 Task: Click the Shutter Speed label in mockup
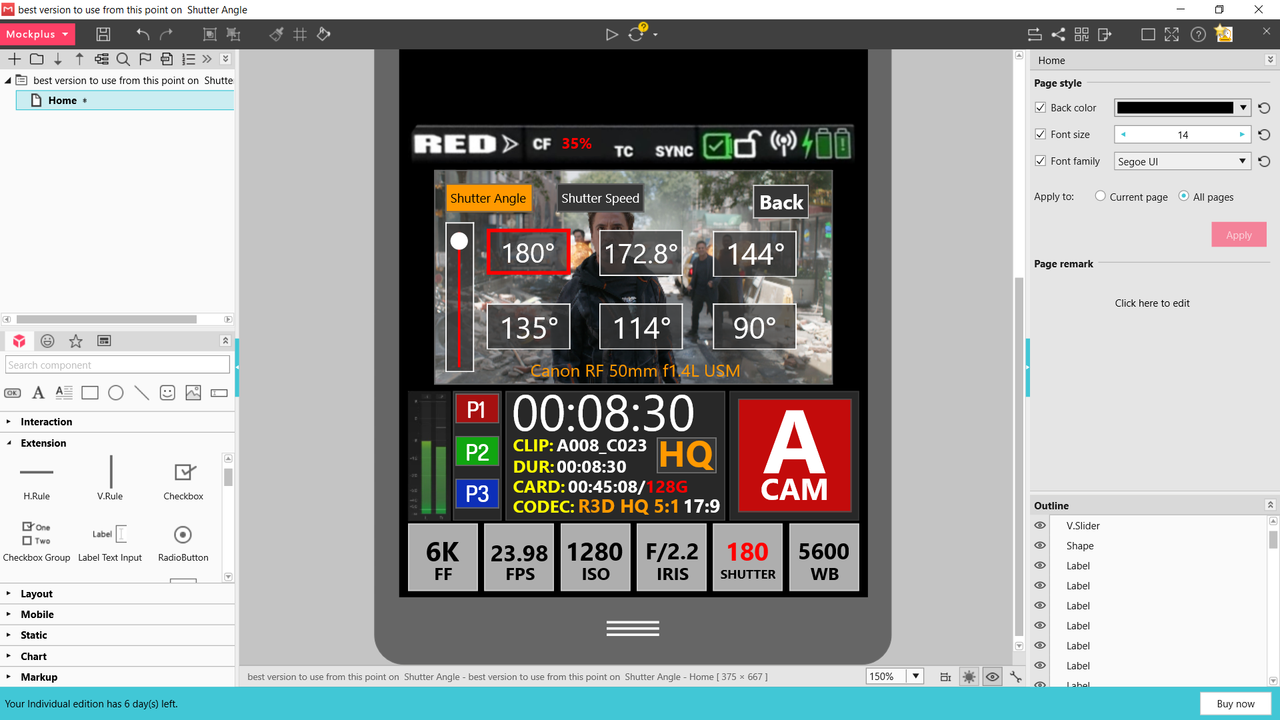click(600, 198)
